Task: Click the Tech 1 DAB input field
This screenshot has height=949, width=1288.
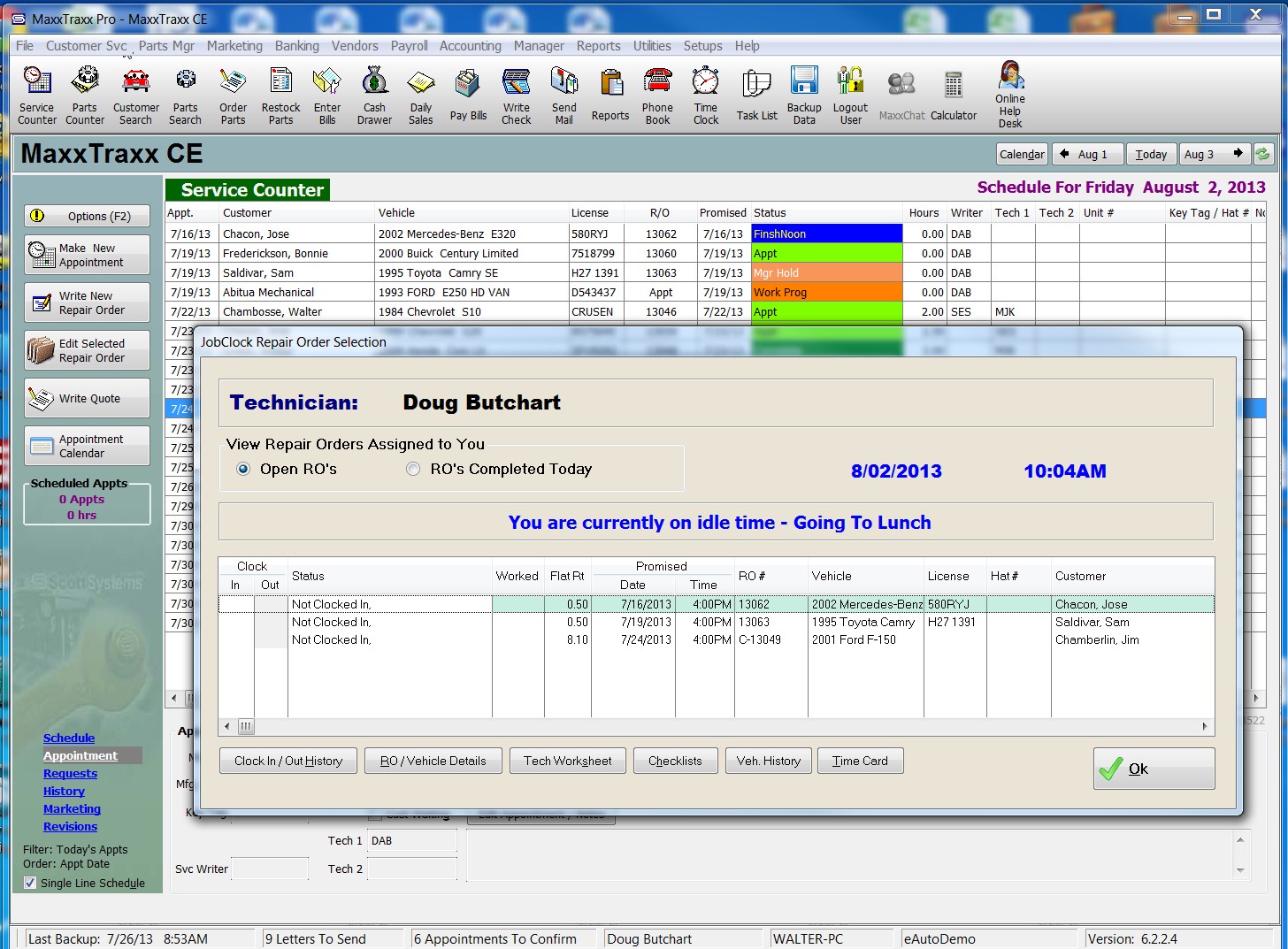Action: pos(412,841)
